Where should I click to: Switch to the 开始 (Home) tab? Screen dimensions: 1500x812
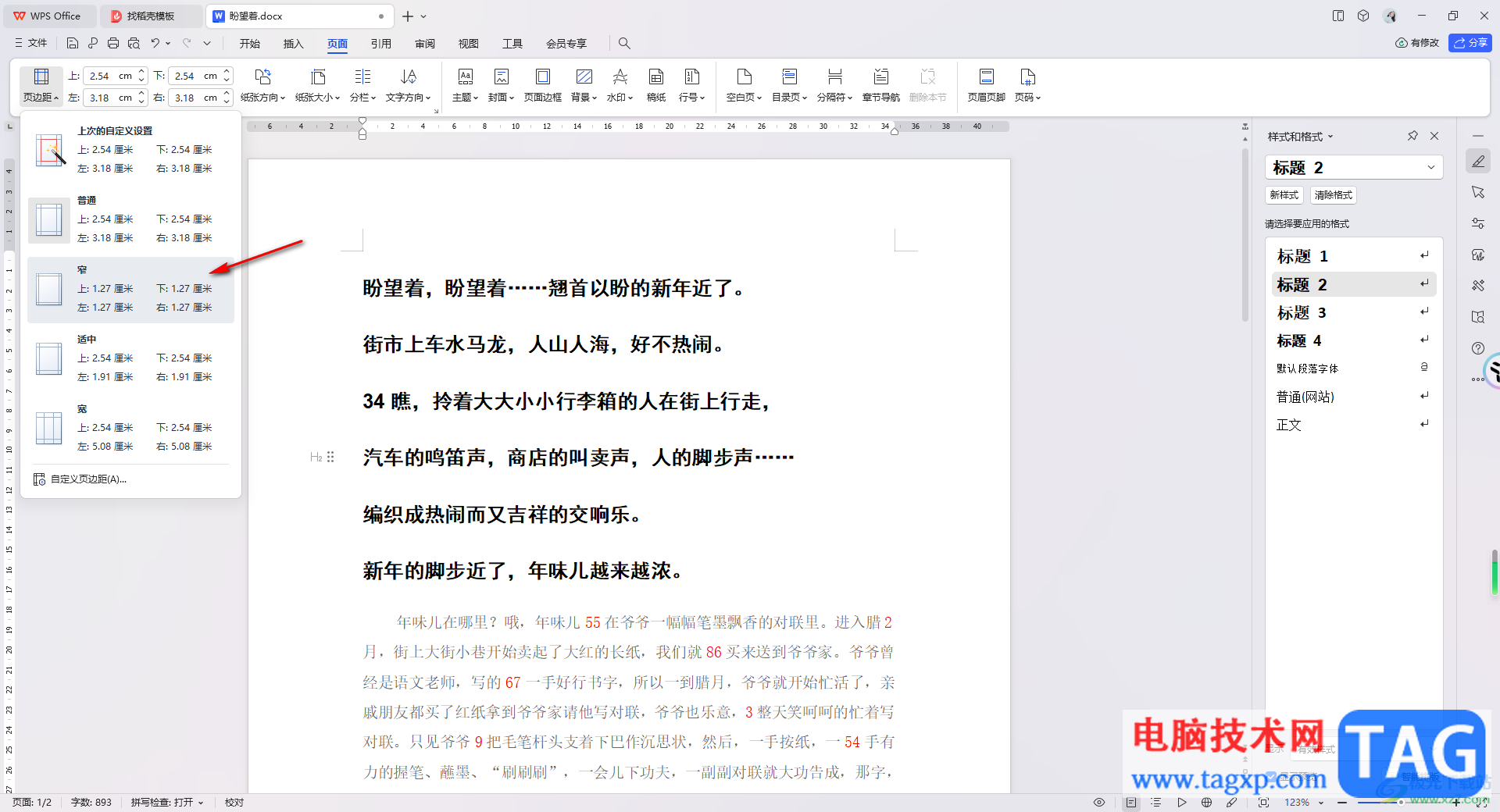pos(250,44)
